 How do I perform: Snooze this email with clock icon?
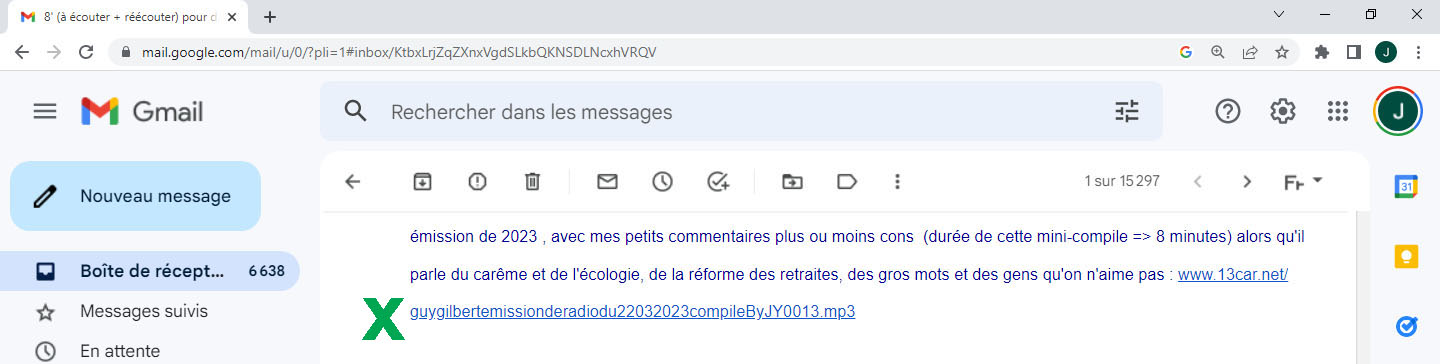coord(662,181)
